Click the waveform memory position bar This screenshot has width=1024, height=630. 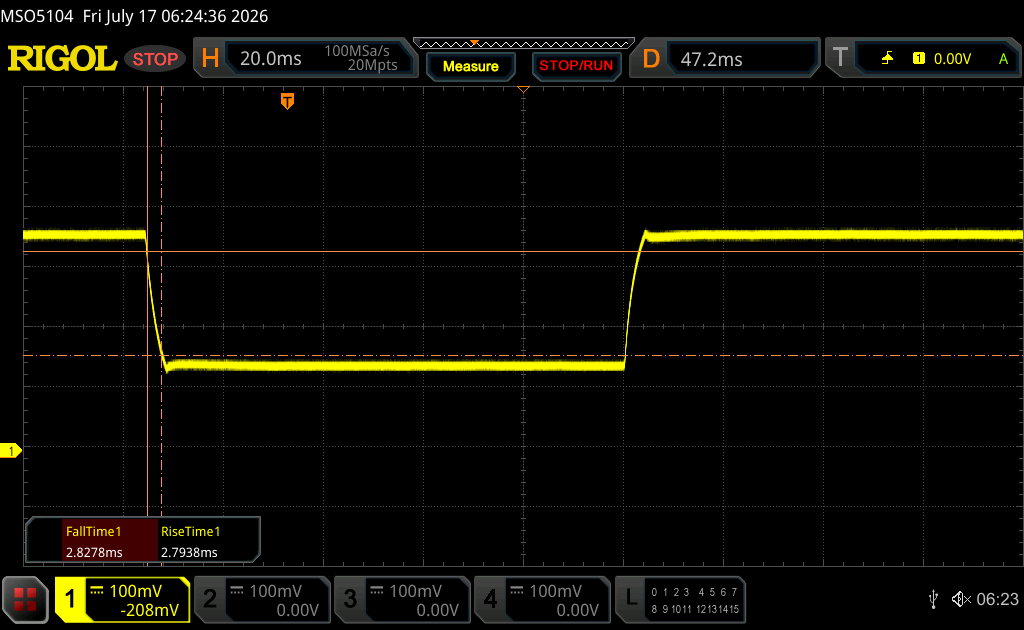(524, 44)
